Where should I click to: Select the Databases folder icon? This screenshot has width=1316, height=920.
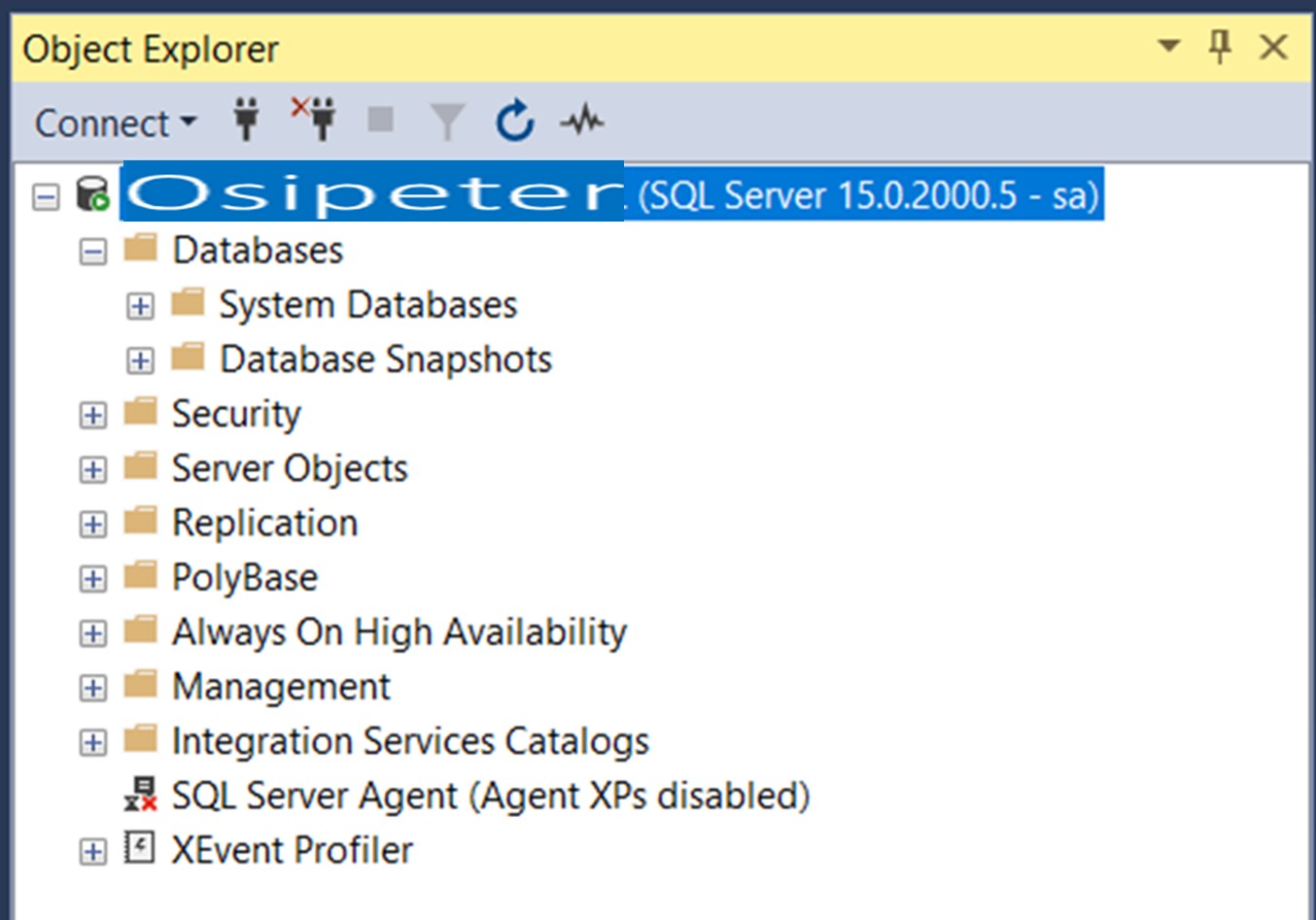coord(141,248)
